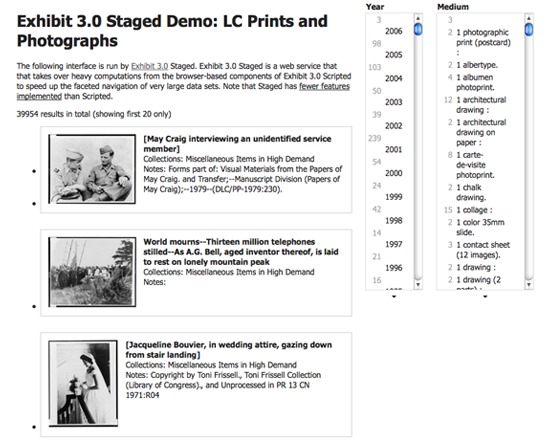Image resolution: width=550 pixels, height=440 pixels.
Task: Open A.G. Bell funeral photo thumbnail
Action: coord(92,272)
